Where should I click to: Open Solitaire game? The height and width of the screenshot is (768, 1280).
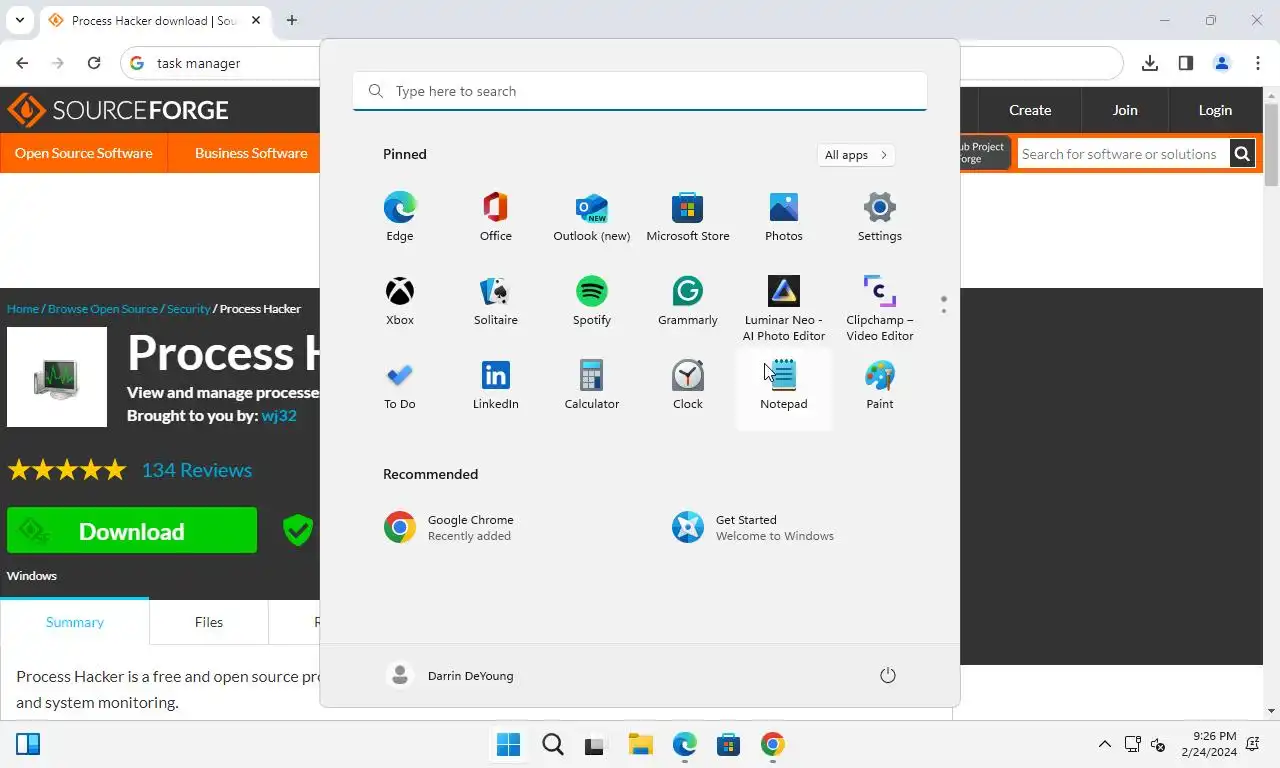pos(496,302)
